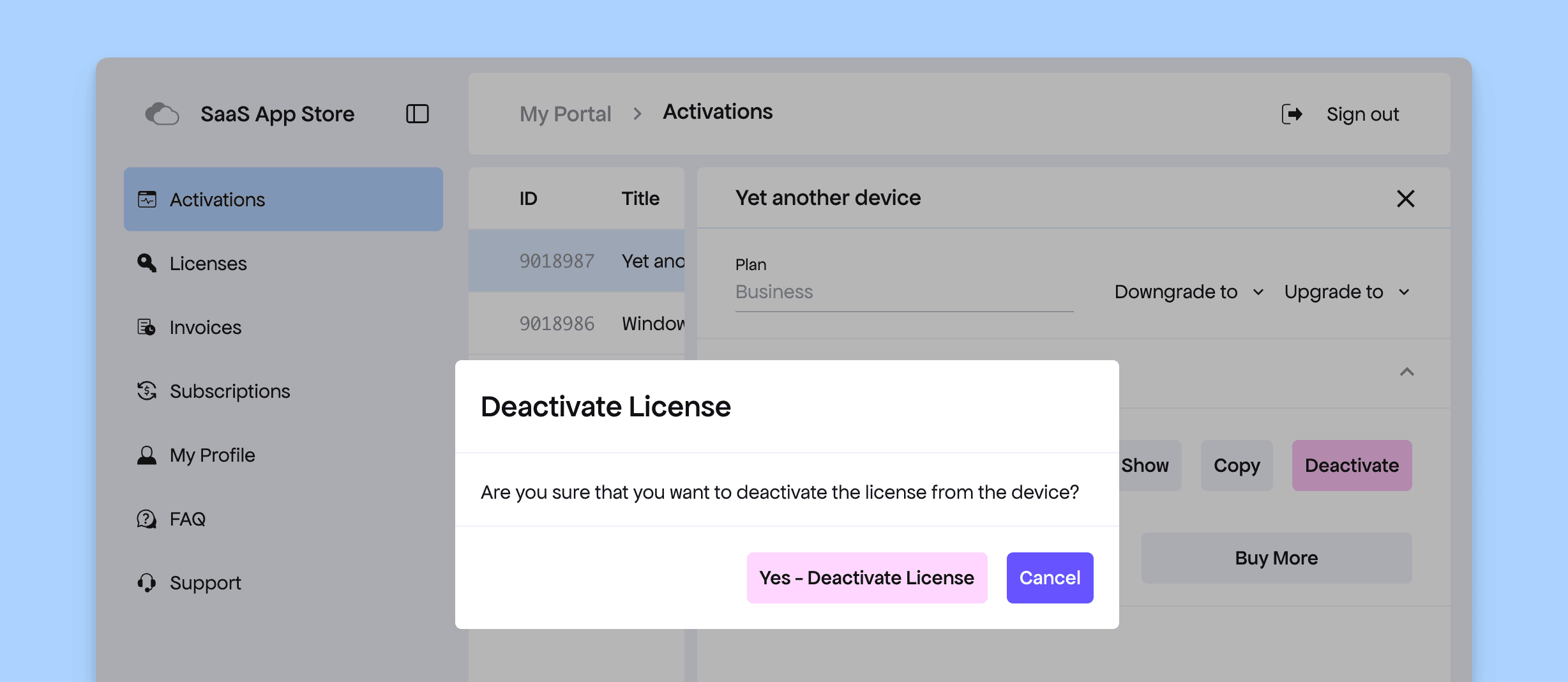Click the Sign out arrow icon
Image resolution: width=1568 pixels, height=682 pixels.
tap(1292, 114)
